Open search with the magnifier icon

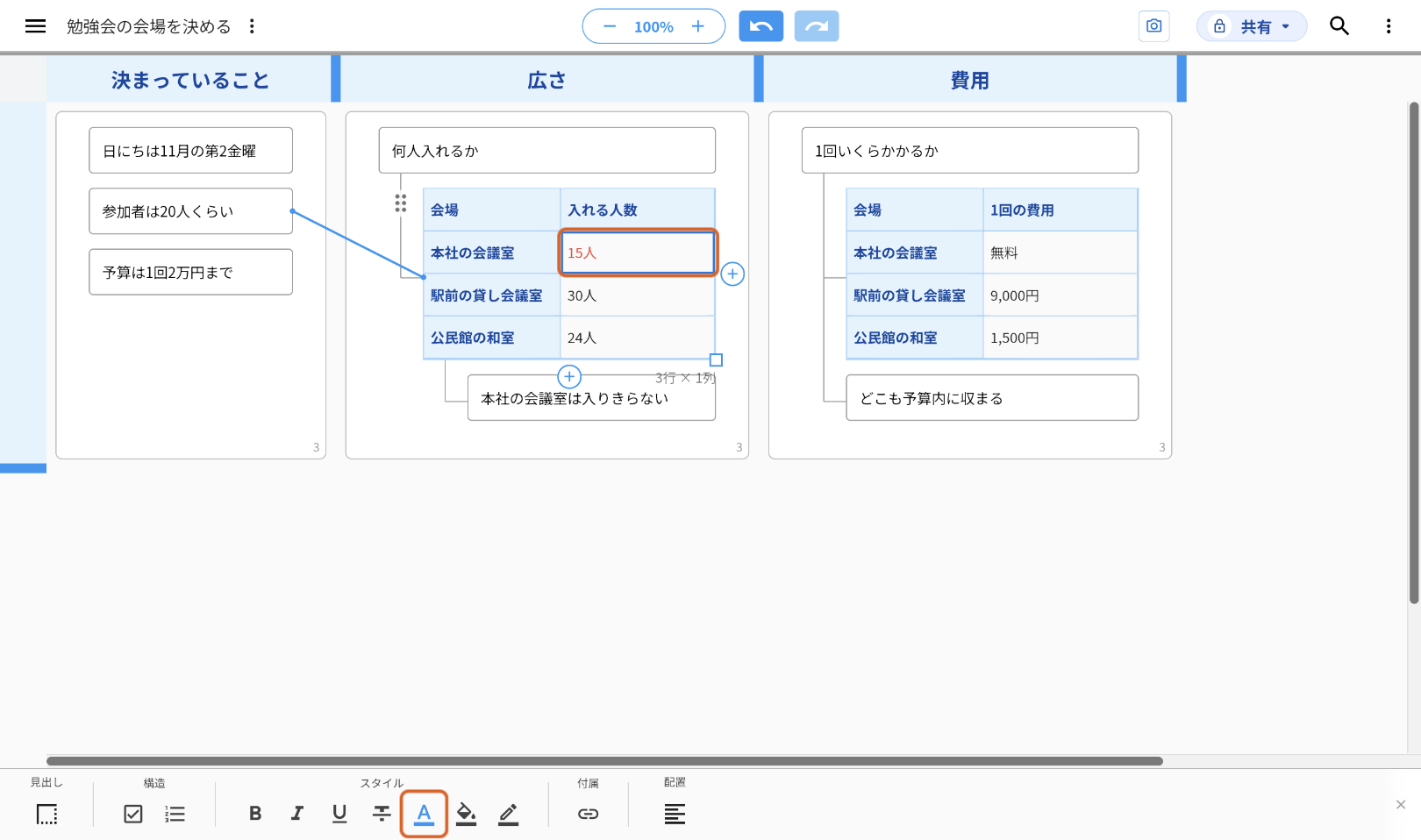[x=1339, y=26]
